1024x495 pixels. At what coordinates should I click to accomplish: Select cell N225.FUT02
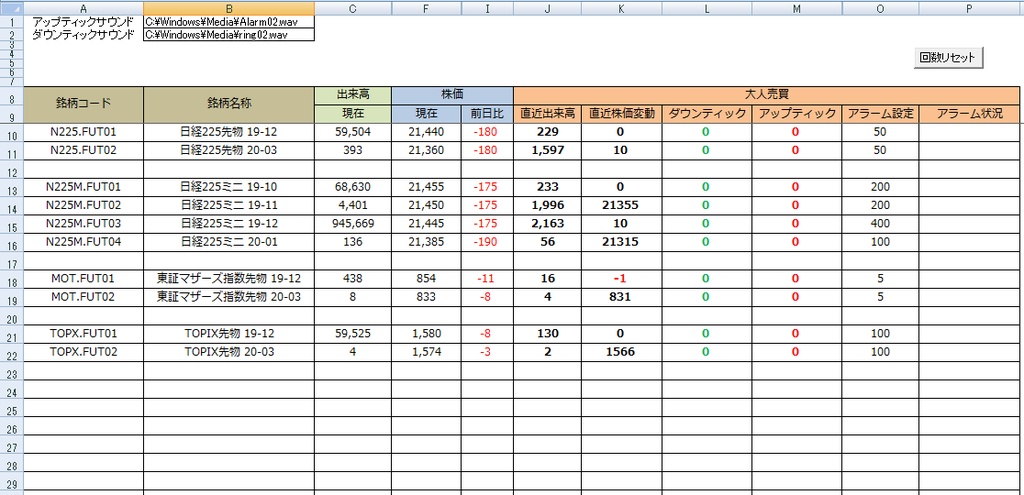[84, 150]
